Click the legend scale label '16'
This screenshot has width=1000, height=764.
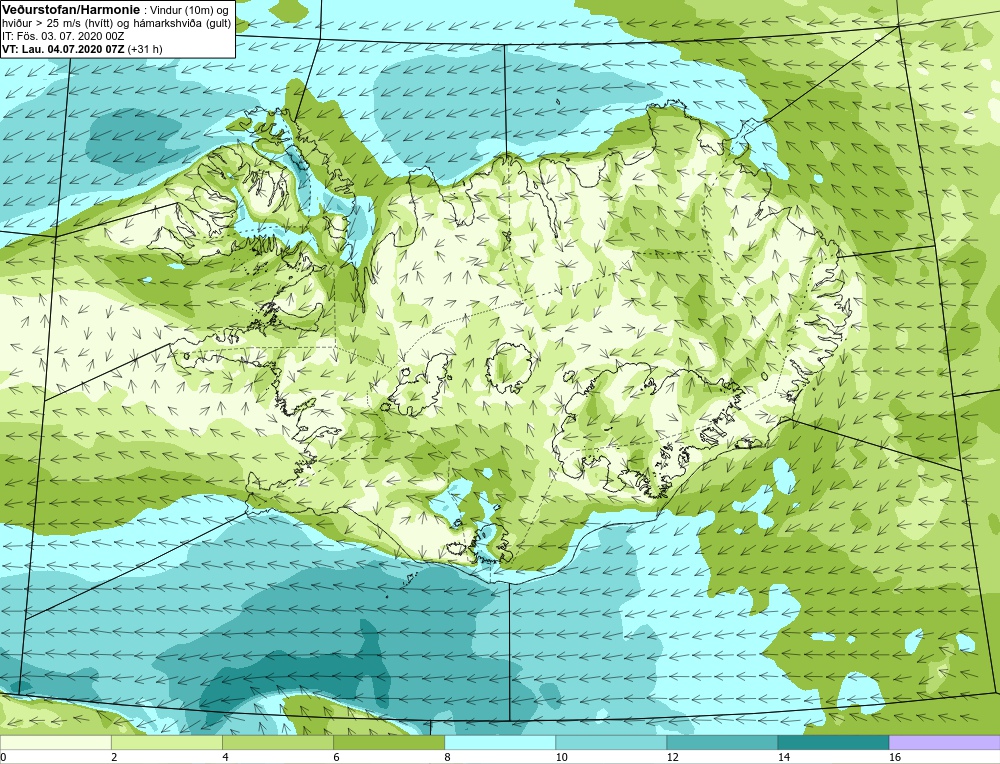[895, 757]
